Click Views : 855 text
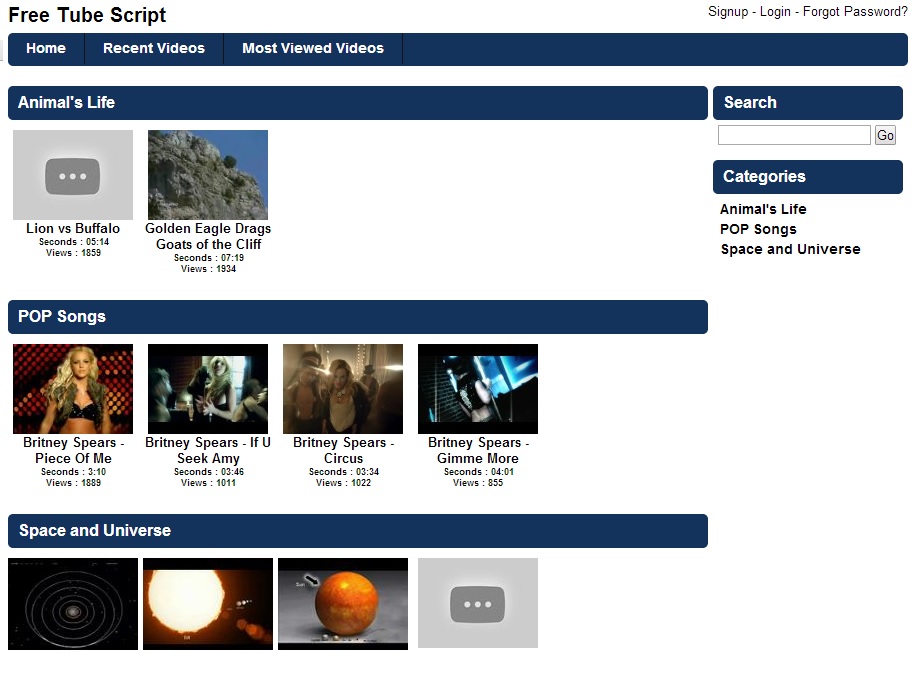Screen dimensions: 914x678 pyautogui.click(x=478, y=483)
